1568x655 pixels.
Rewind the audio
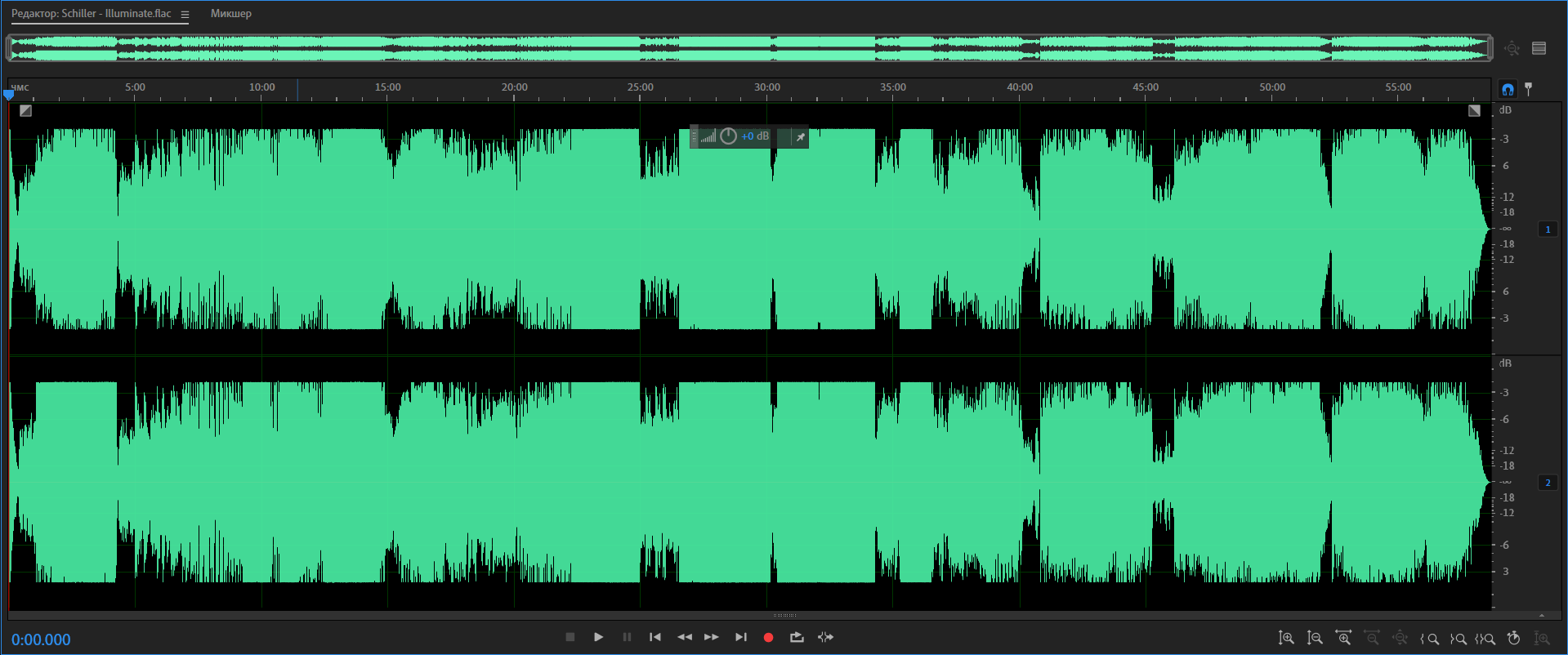(685, 637)
